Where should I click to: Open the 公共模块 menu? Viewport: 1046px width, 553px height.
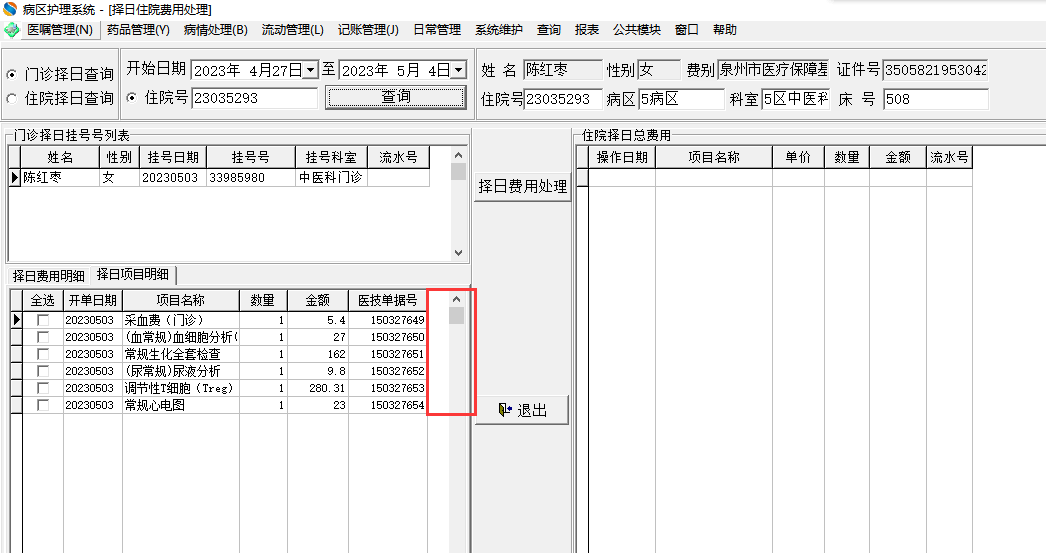coord(637,30)
